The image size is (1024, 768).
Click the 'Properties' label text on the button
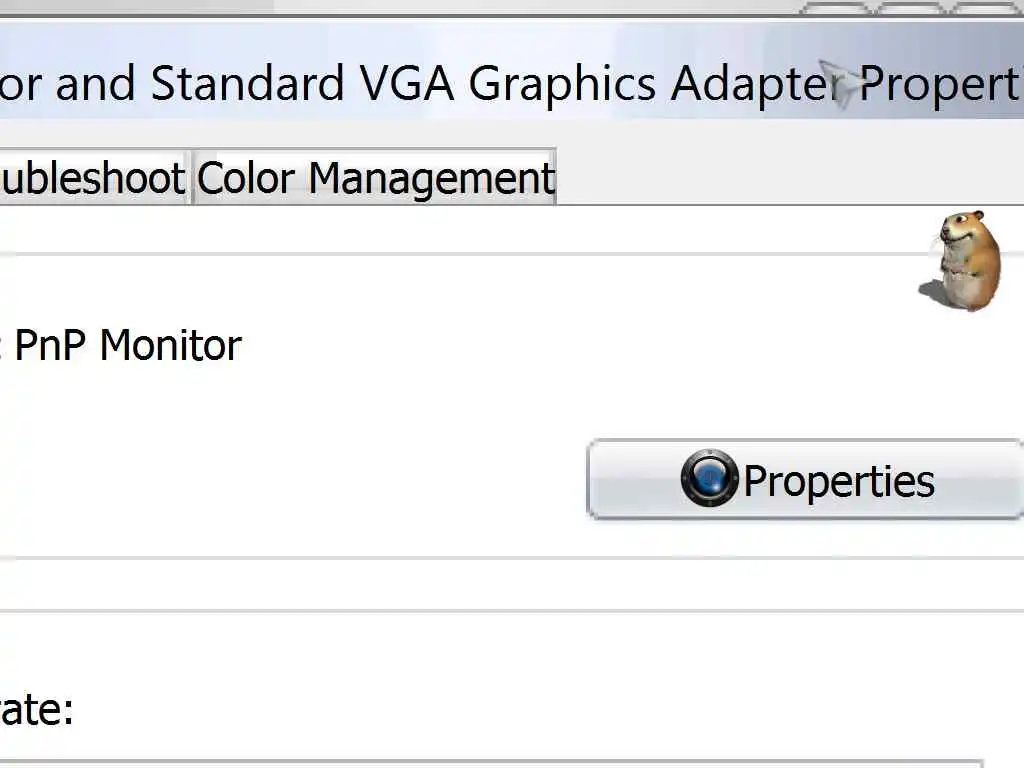tap(838, 481)
